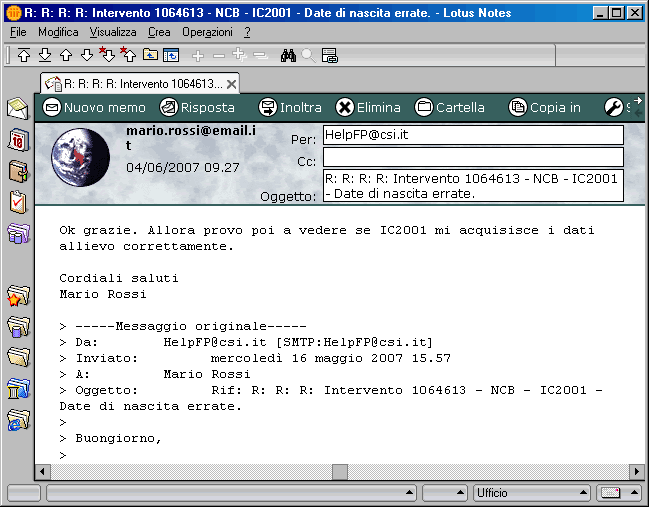Click the Copia in button

[544, 108]
